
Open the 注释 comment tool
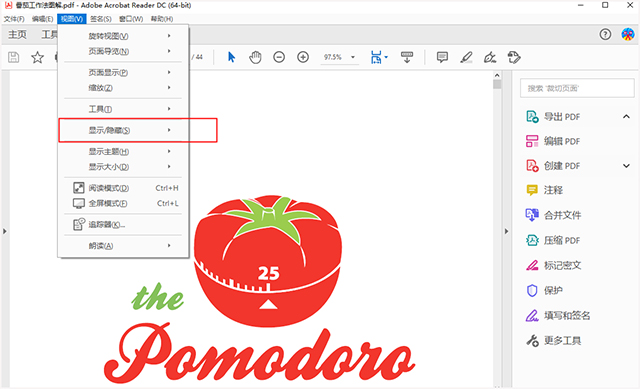pos(544,190)
